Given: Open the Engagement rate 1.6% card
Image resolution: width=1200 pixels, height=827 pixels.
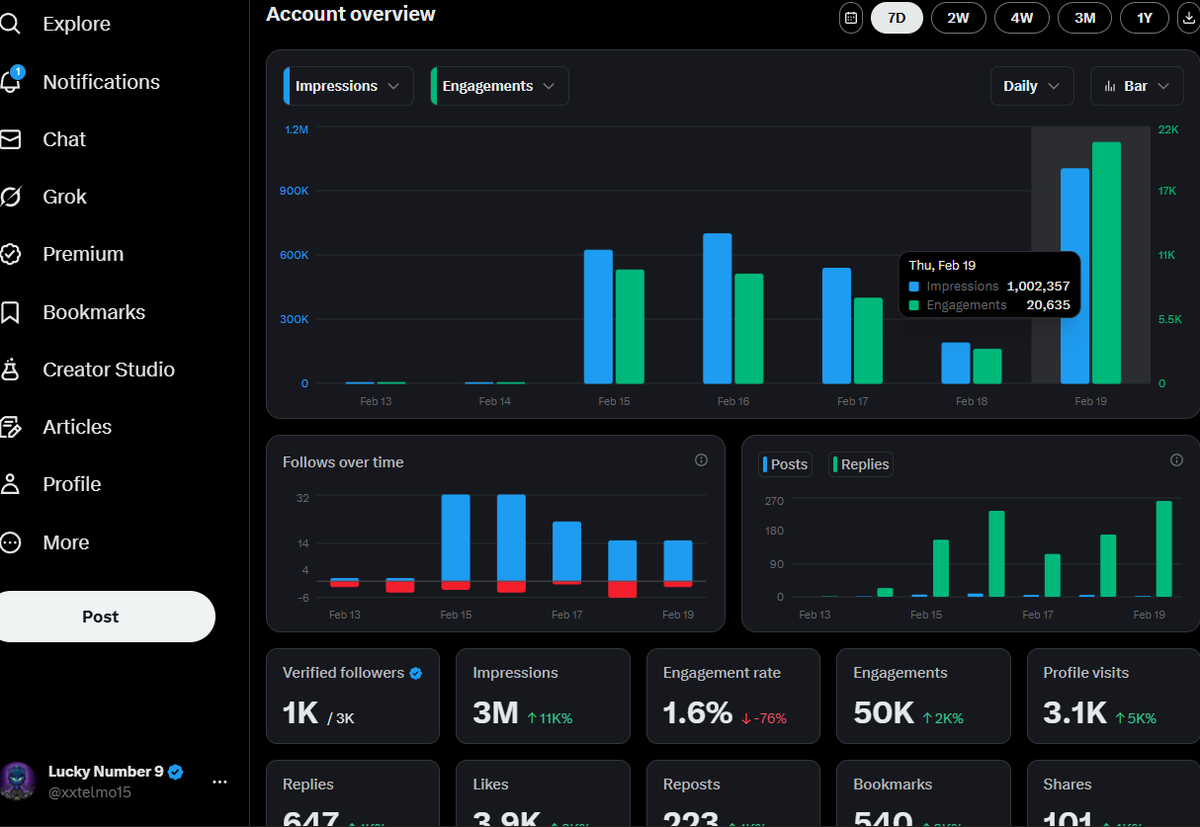Looking at the screenshot, I should point(733,696).
